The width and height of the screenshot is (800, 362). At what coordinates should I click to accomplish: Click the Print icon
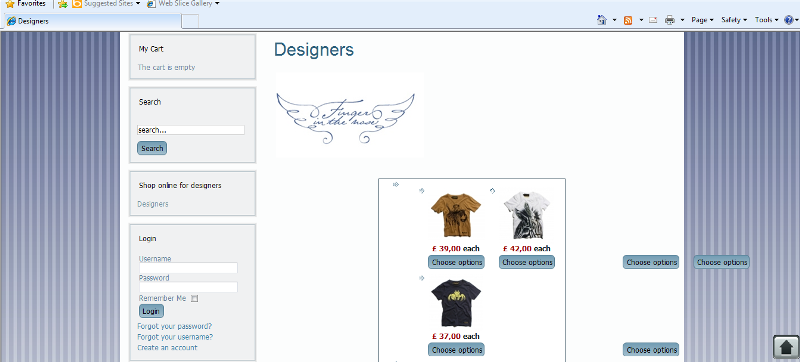[669, 20]
